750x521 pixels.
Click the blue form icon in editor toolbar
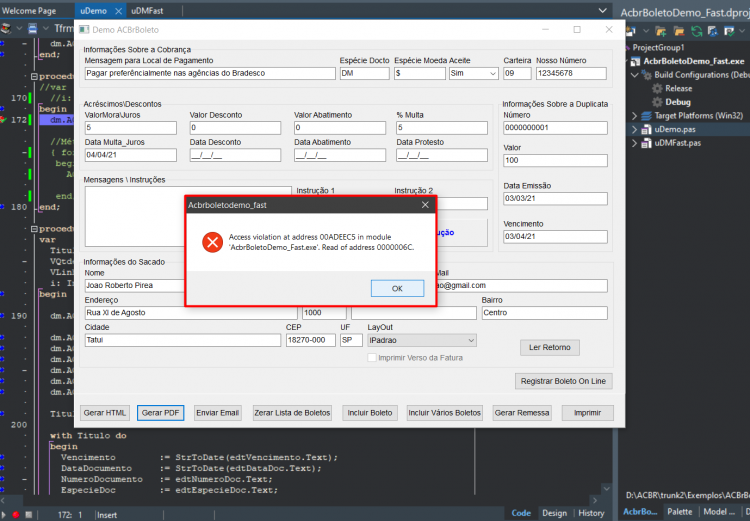pos(33,29)
